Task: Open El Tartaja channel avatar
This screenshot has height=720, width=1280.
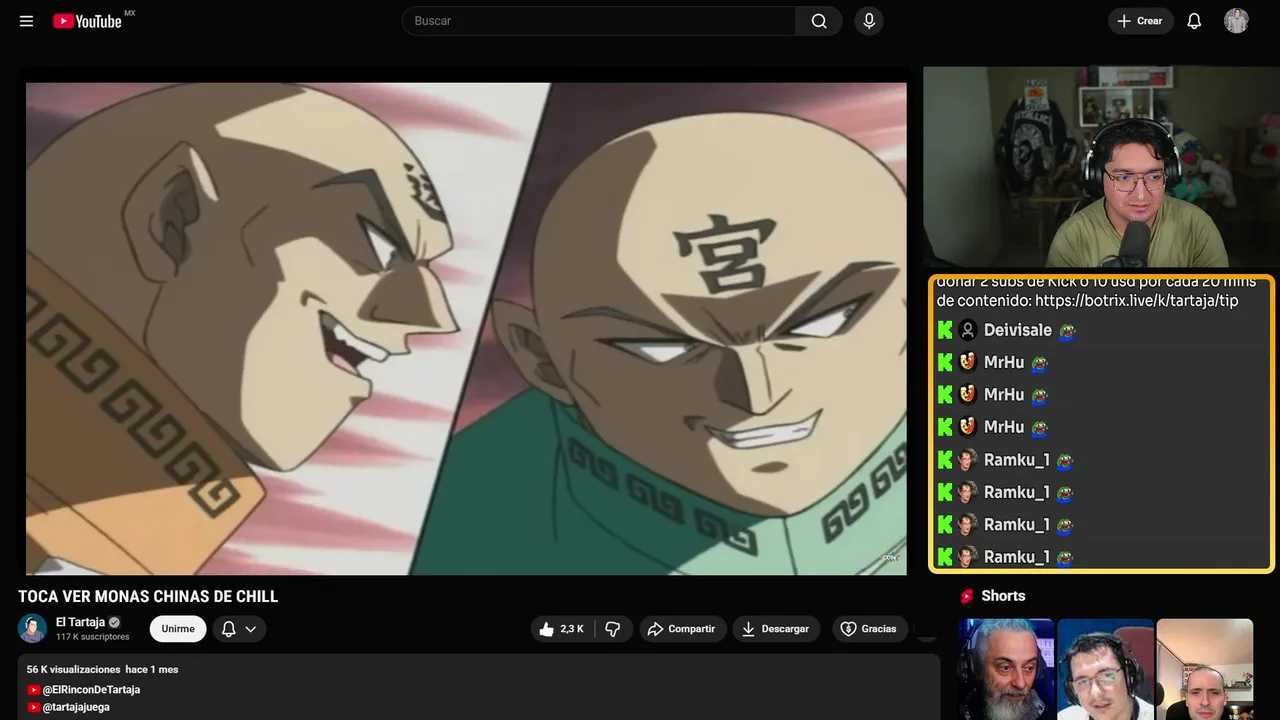Action: (x=33, y=628)
